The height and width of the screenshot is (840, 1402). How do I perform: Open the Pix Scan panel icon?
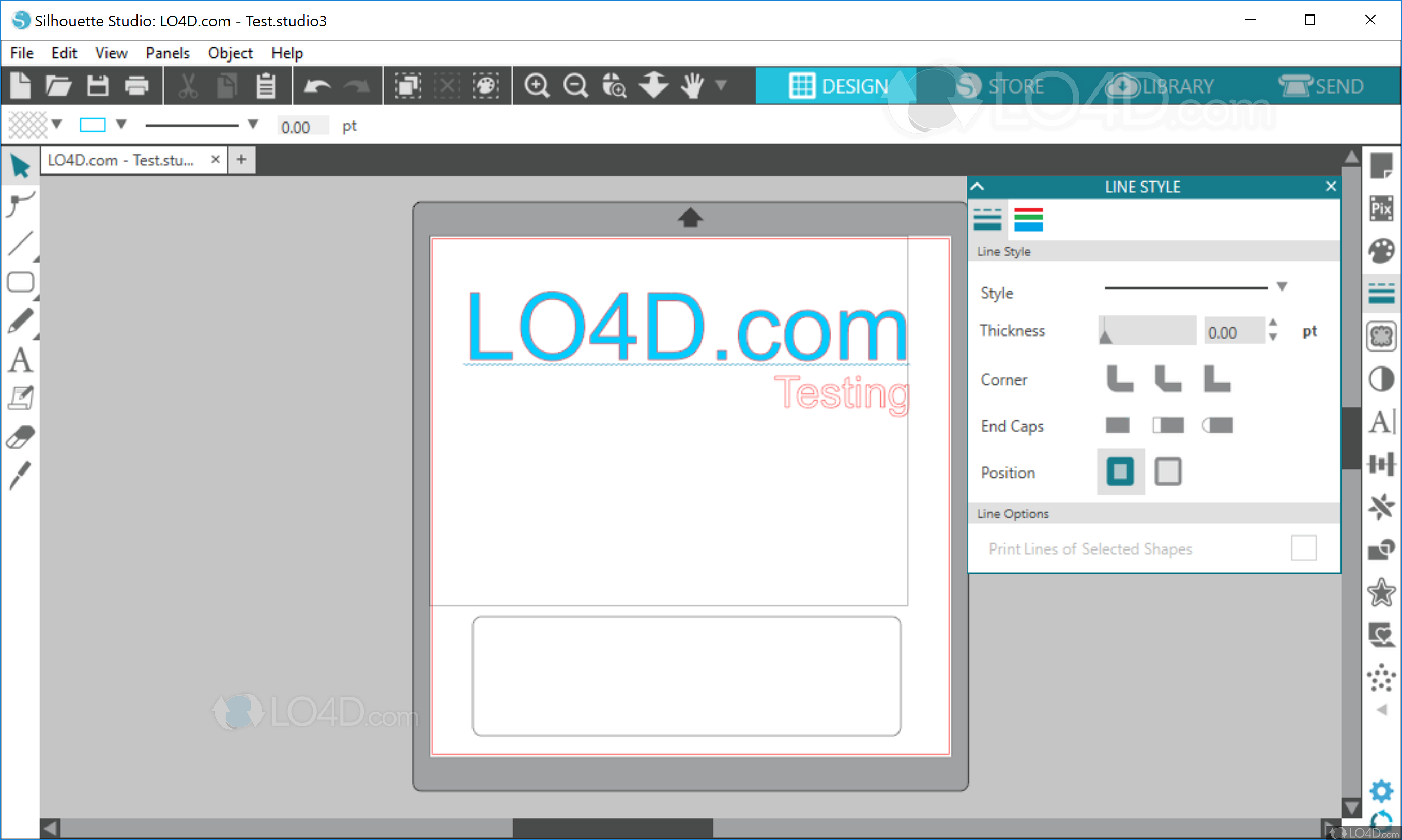1381,208
